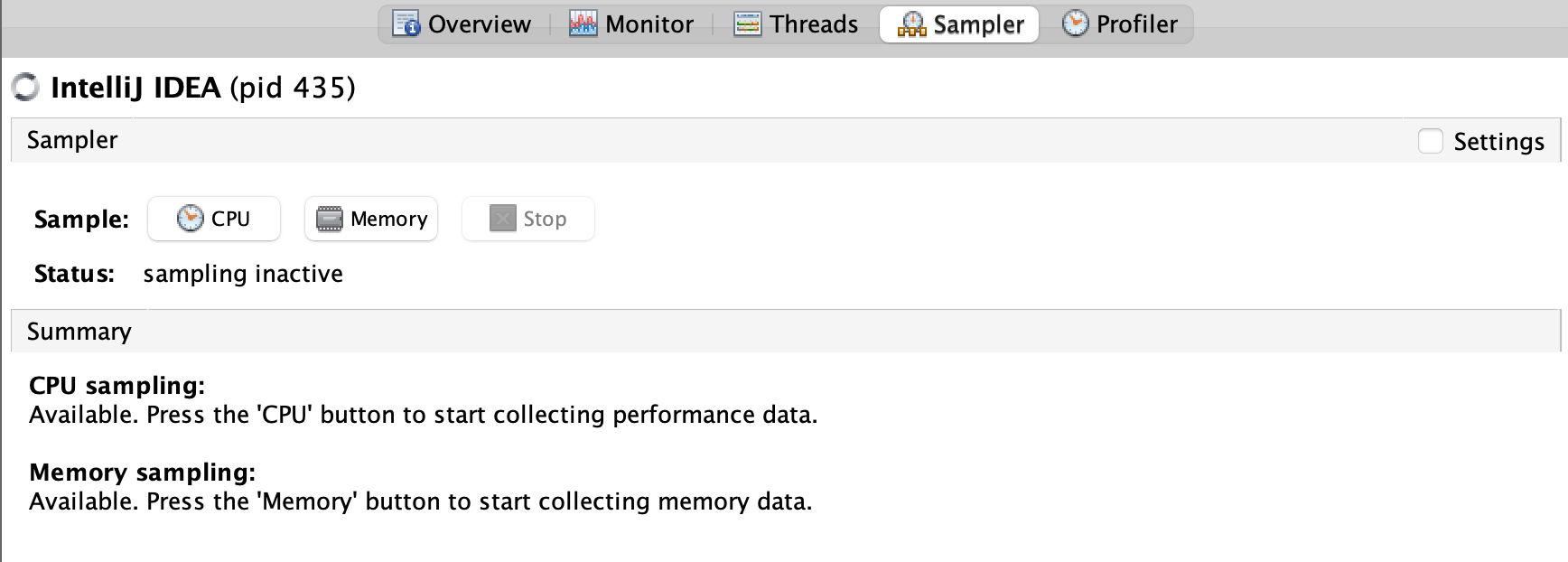
Task: Click the "sampling inactive" status text
Action: (243, 274)
